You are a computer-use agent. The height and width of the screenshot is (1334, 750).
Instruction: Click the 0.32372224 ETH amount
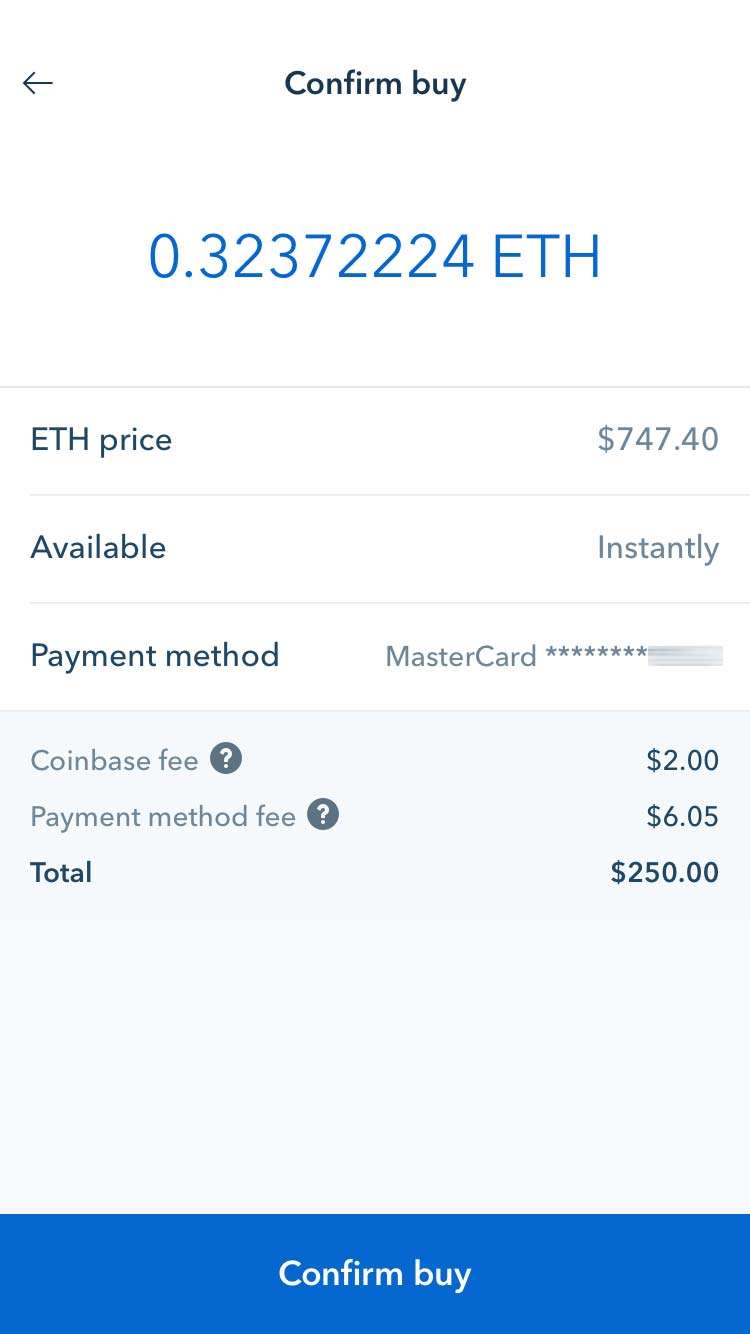375,257
